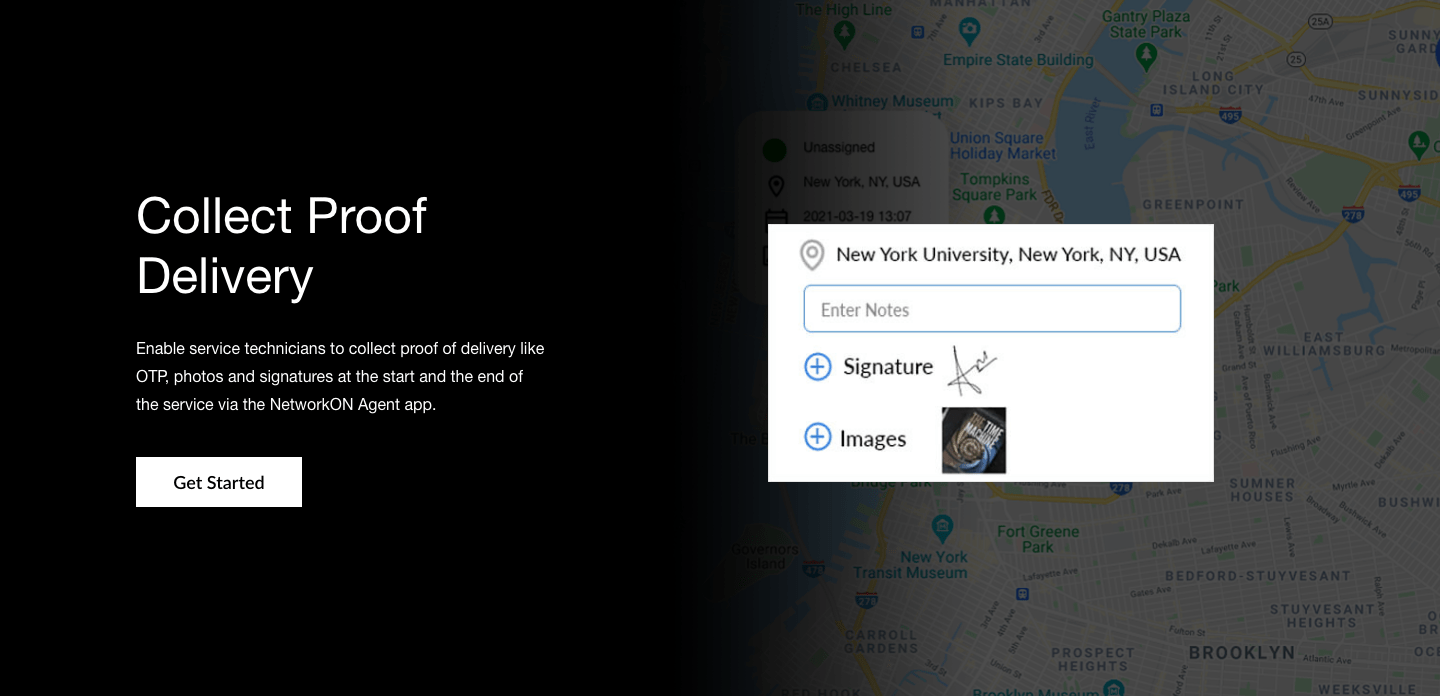Click the Collect Proof Delivery heading
The height and width of the screenshot is (696, 1440).
point(282,245)
